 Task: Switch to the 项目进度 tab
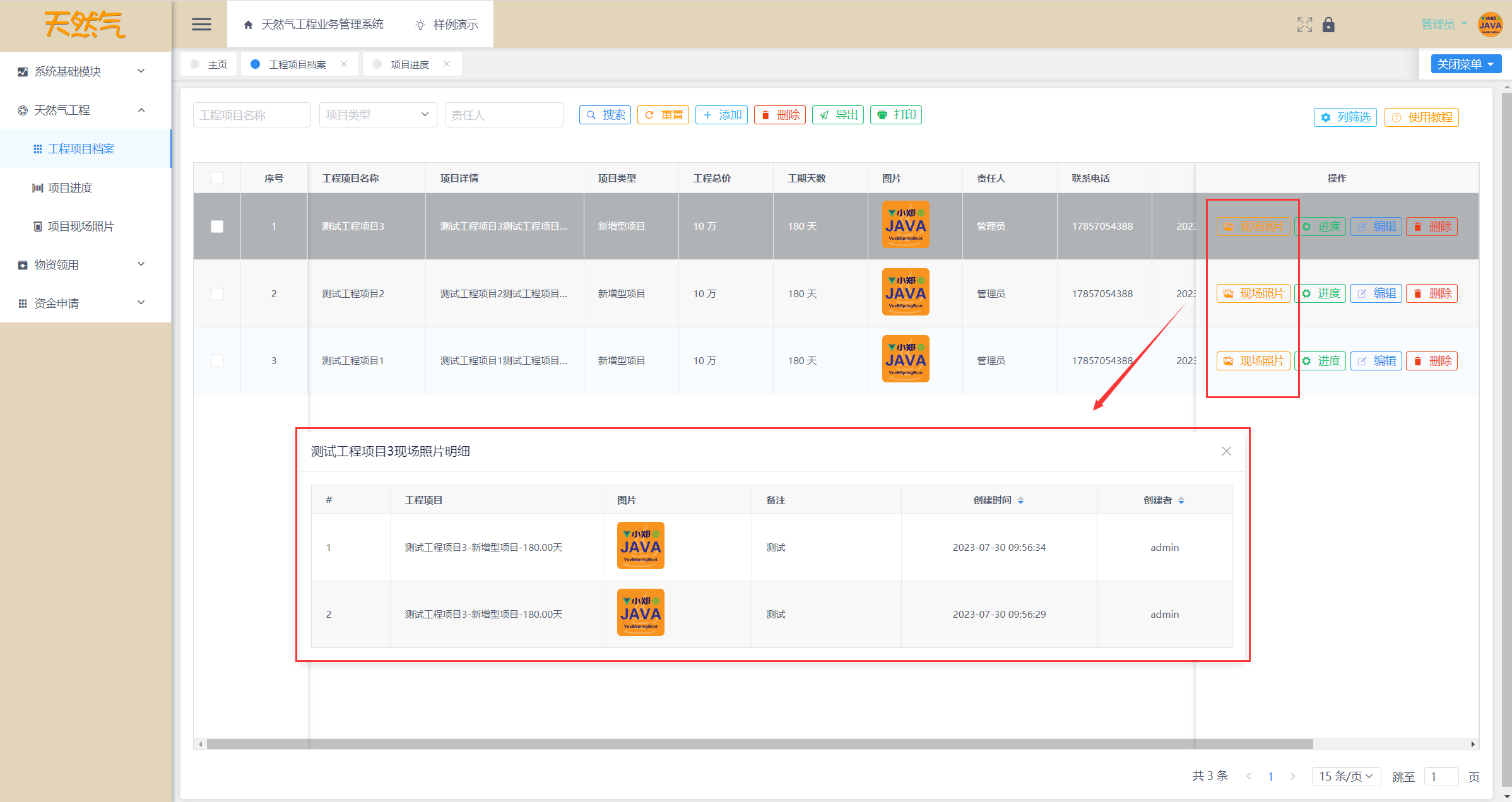(409, 64)
